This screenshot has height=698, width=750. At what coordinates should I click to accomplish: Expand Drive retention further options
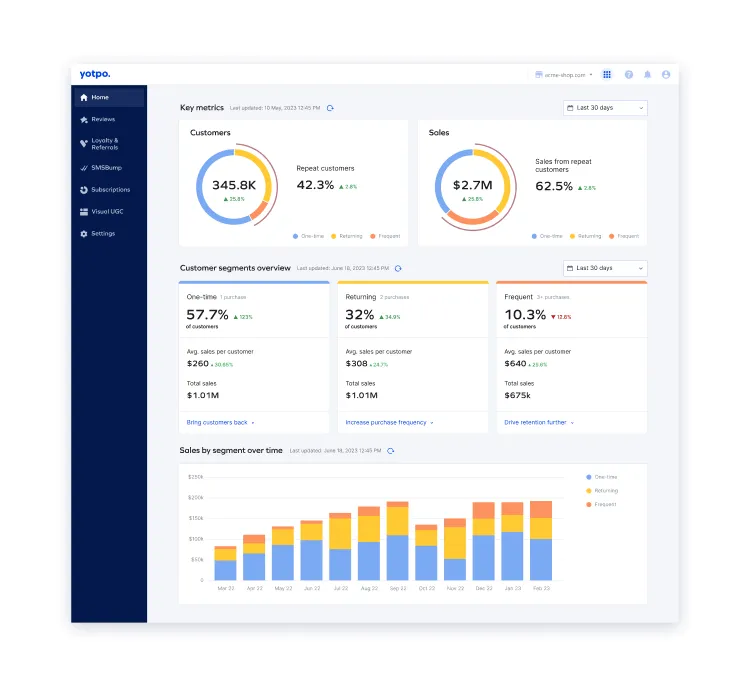(539, 422)
